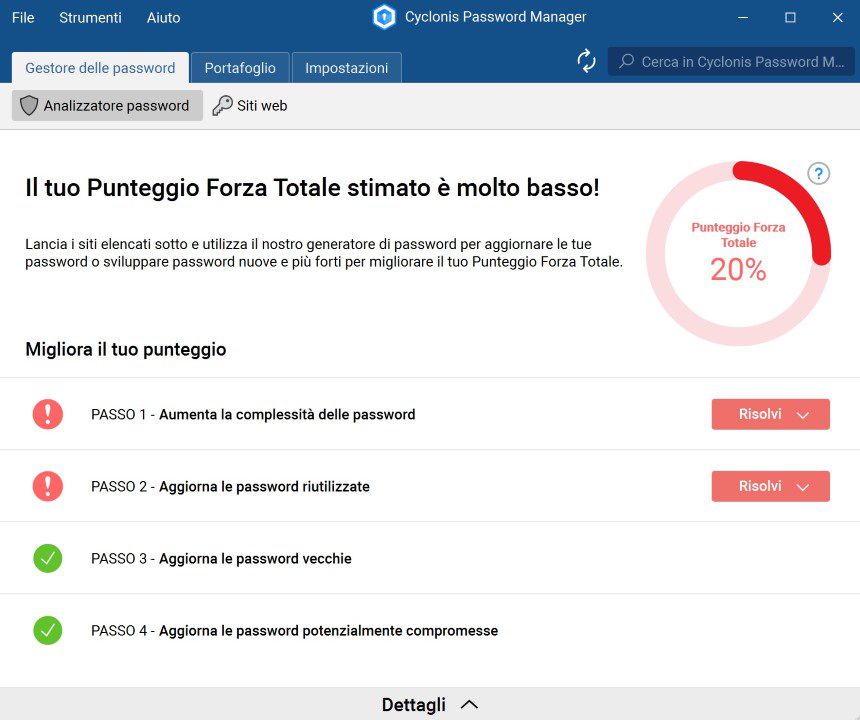Focus the Cerca in Cyclonis search field
The width and height of the screenshot is (860, 720).
(x=731, y=61)
